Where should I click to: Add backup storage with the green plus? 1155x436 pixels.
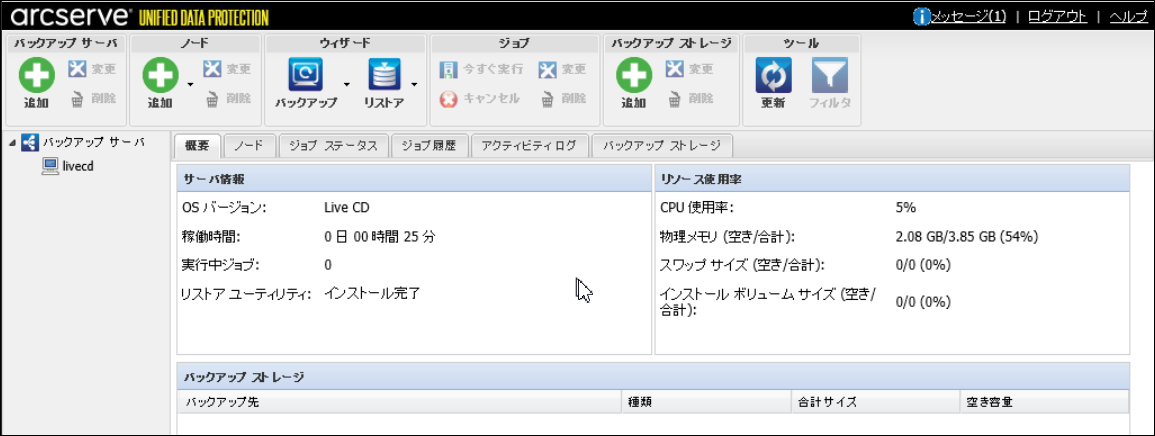coord(633,76)
